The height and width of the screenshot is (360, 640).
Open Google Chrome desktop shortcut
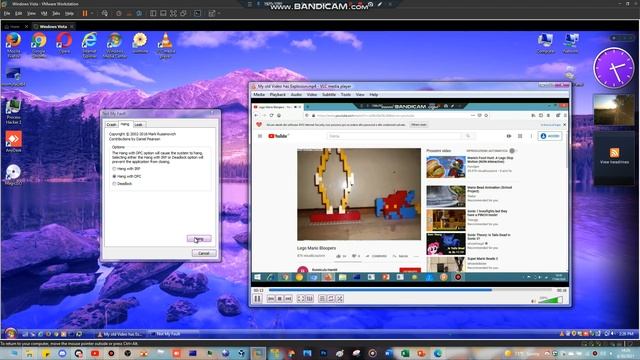39,44
